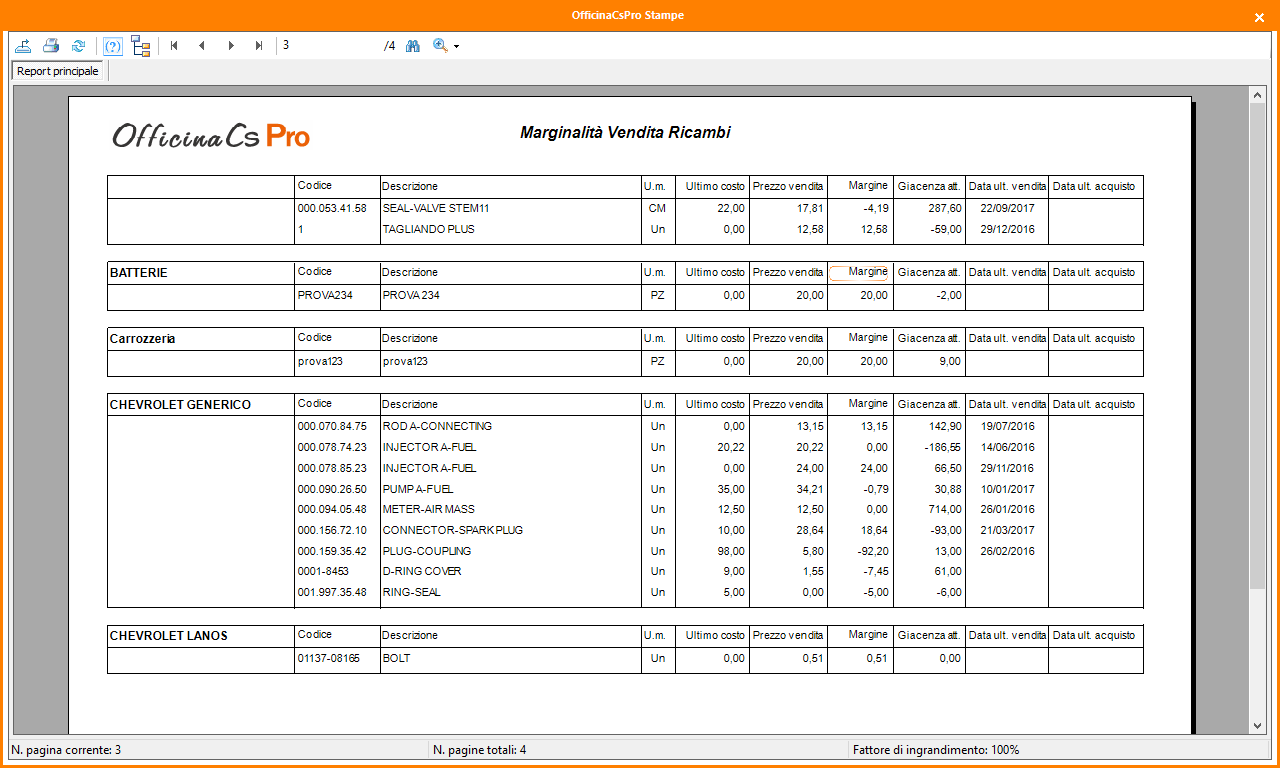The width and height of the screenshot is (1280, 768).
Task: Click ROD A-CONNECTING description
Action: click(x=437, y=427)
